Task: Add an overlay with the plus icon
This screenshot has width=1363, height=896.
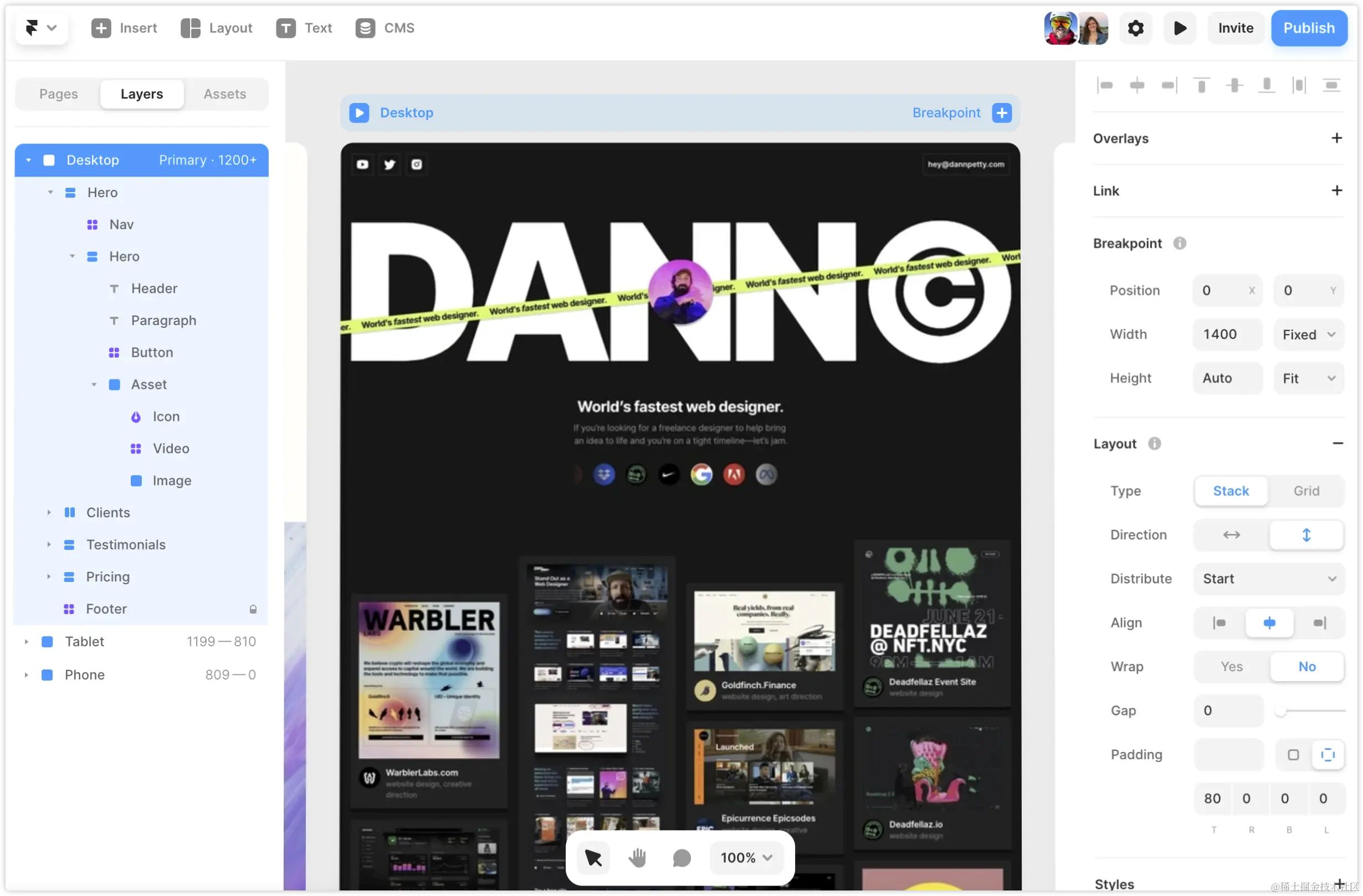Action: click(x=1336, y=138)
